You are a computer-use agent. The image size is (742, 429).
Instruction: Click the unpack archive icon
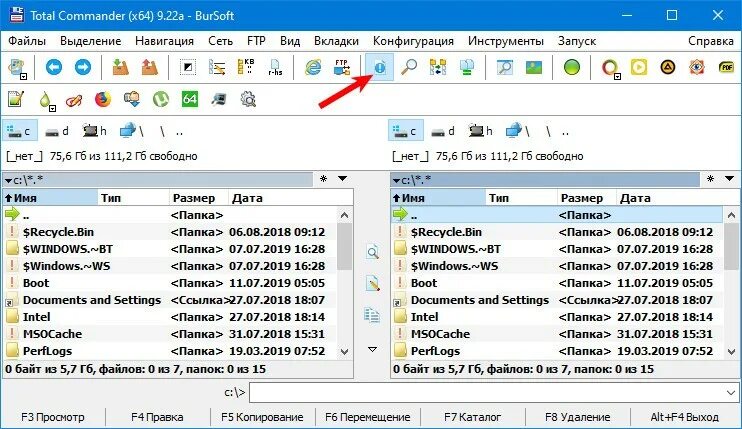point(150,67)
